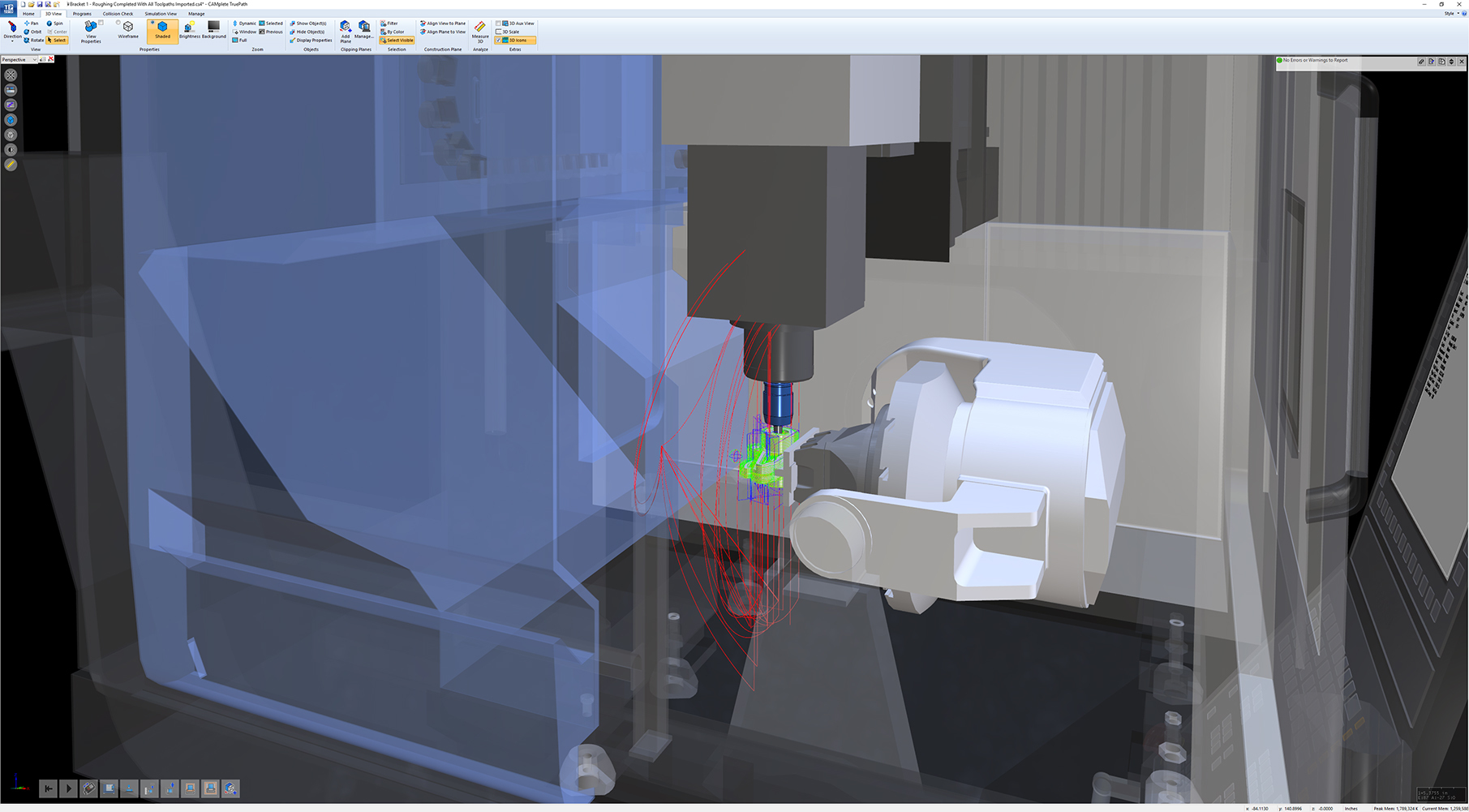Image resolution: width=1469 pixels, height=812 pixels.
Task: Select objects By Color
Action: pyautogui.click(x=393, y=32)
